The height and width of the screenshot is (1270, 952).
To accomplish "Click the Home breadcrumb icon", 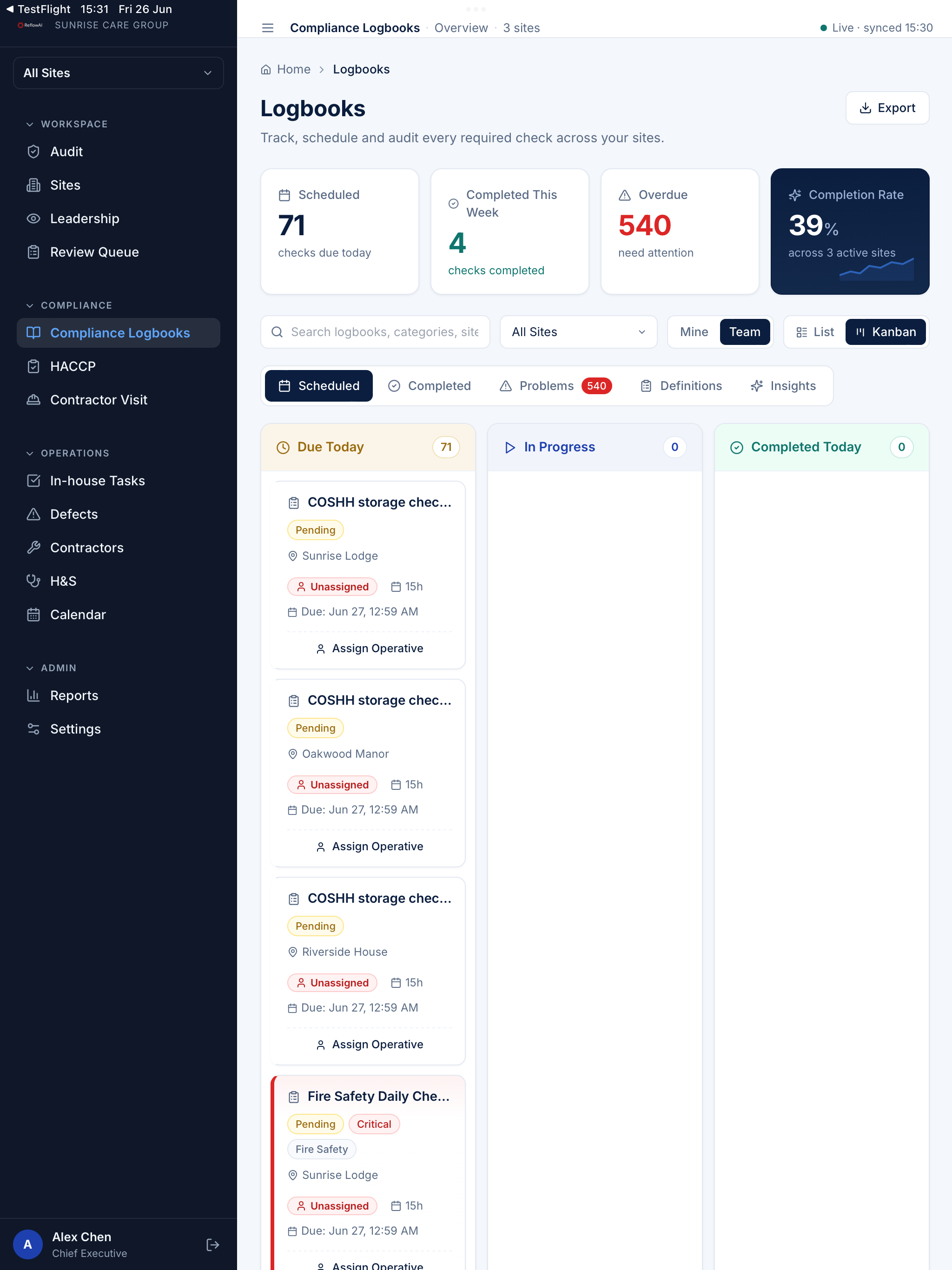I will [266, 69].
